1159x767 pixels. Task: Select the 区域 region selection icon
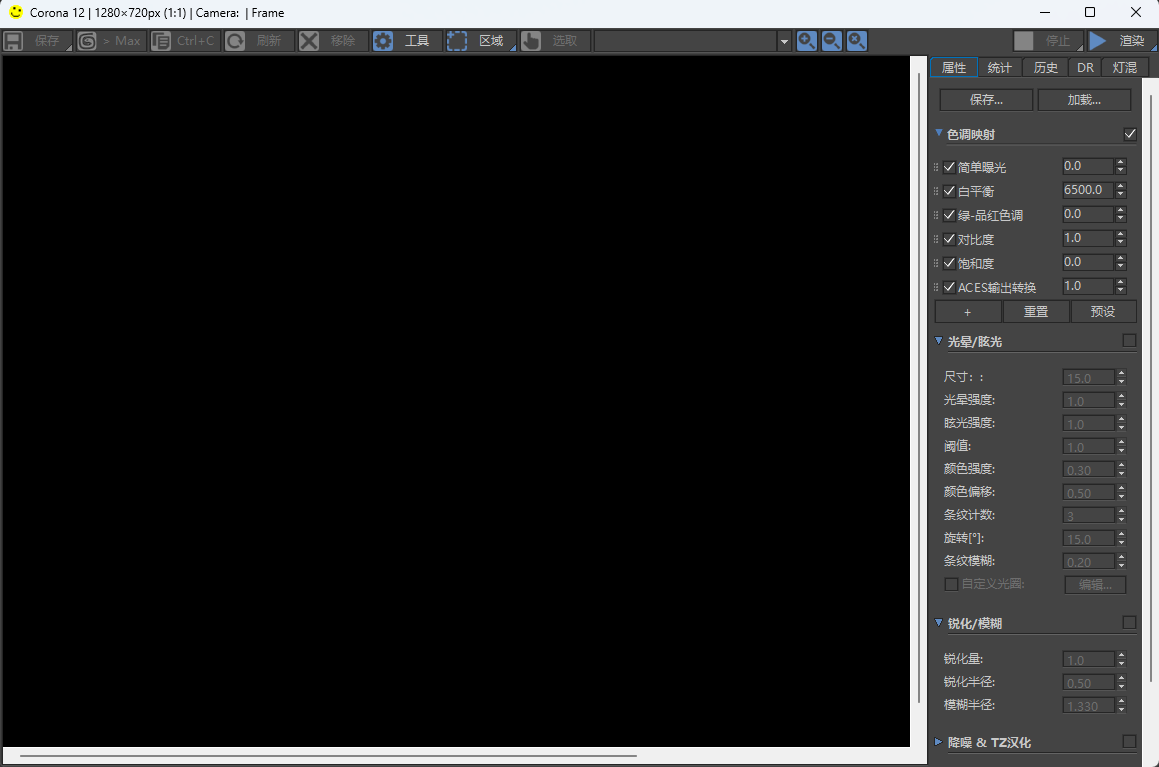point(457,41)
